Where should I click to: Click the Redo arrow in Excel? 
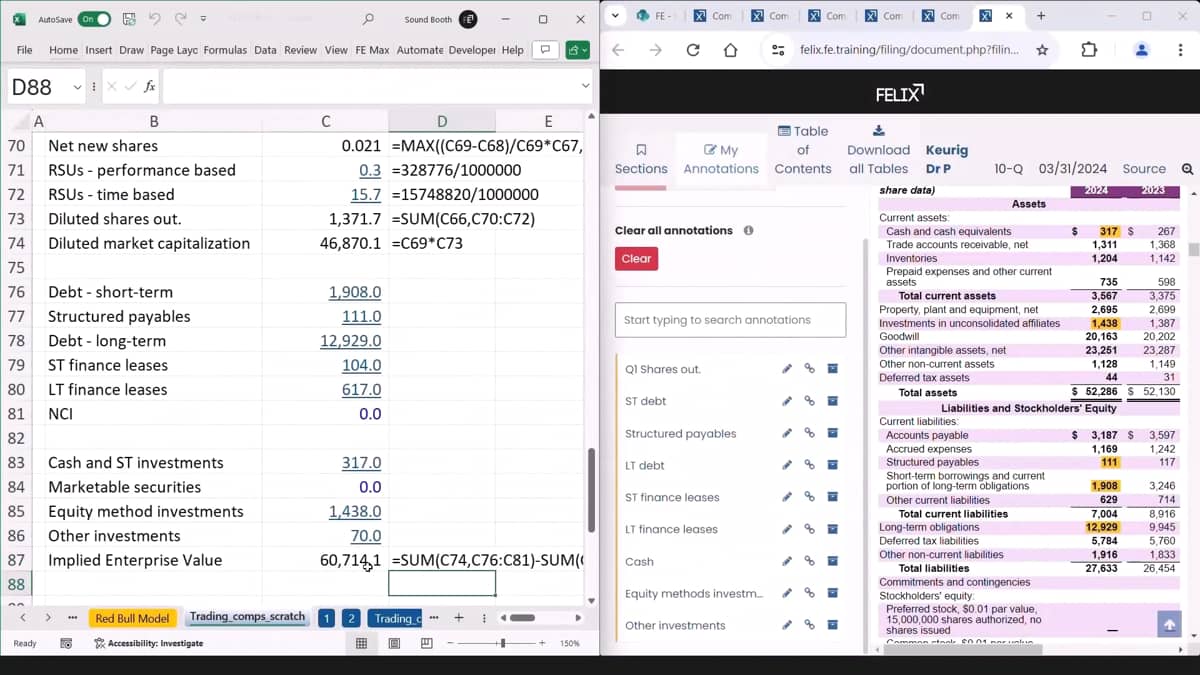(180, 19)
